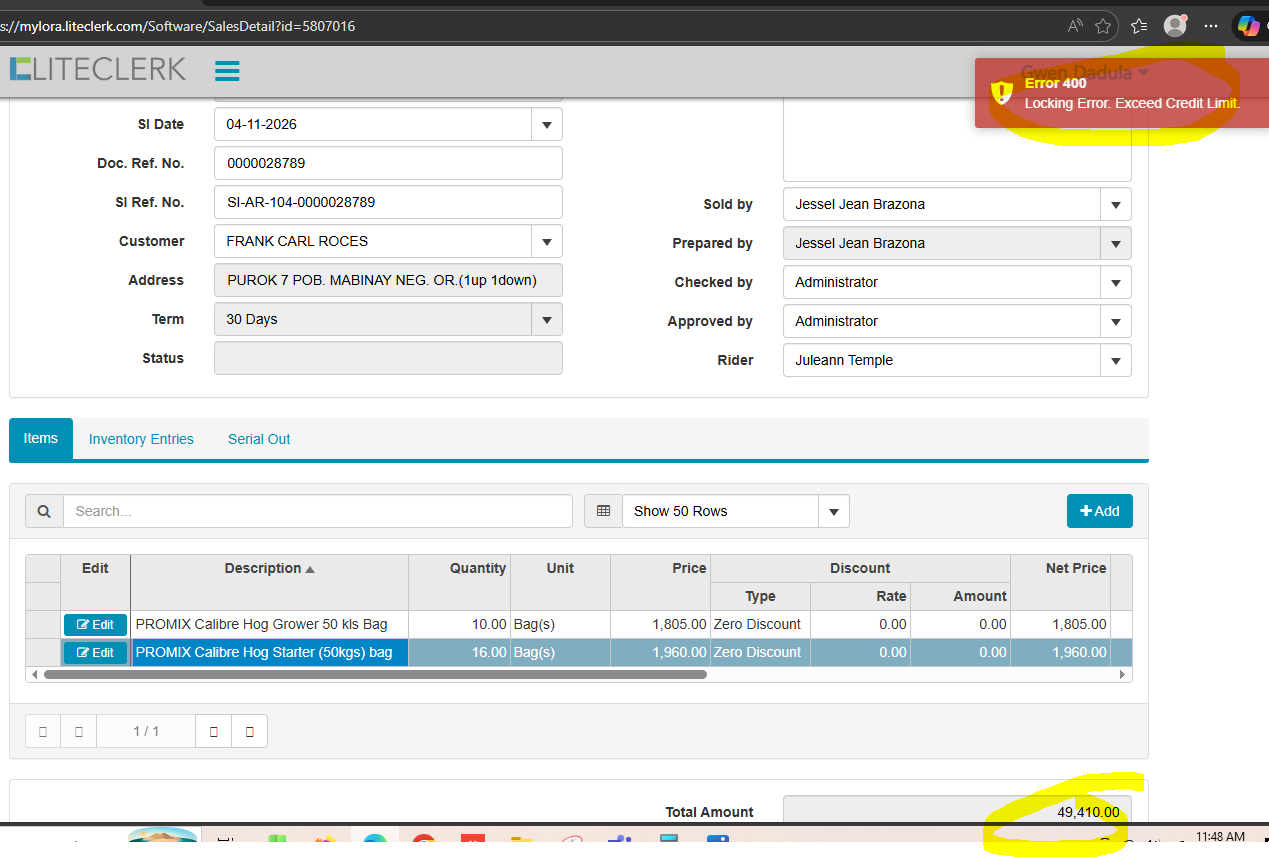This screenshot has width=1269, height=857.
Task: Switch to the Inventory Entries tab
Action: coord(141,439)
